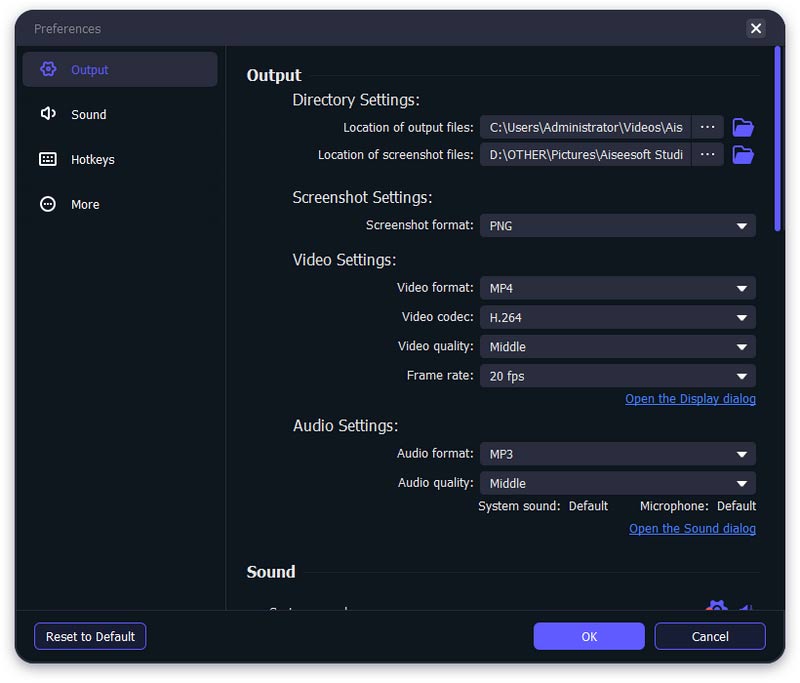Screen dimensions: 800x683
Task: Browse output files path with ellipsis button
Action: click(707, 127)
